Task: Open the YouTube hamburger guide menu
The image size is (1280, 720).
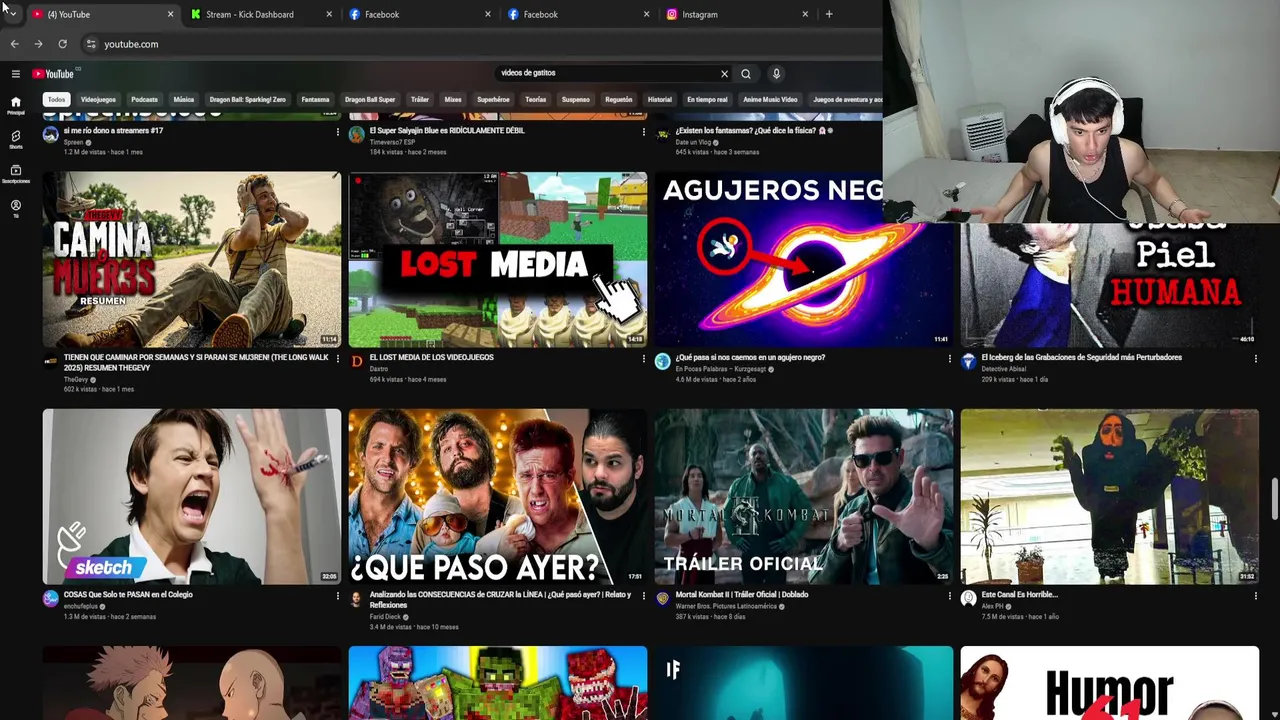Action: click(15, 74)
